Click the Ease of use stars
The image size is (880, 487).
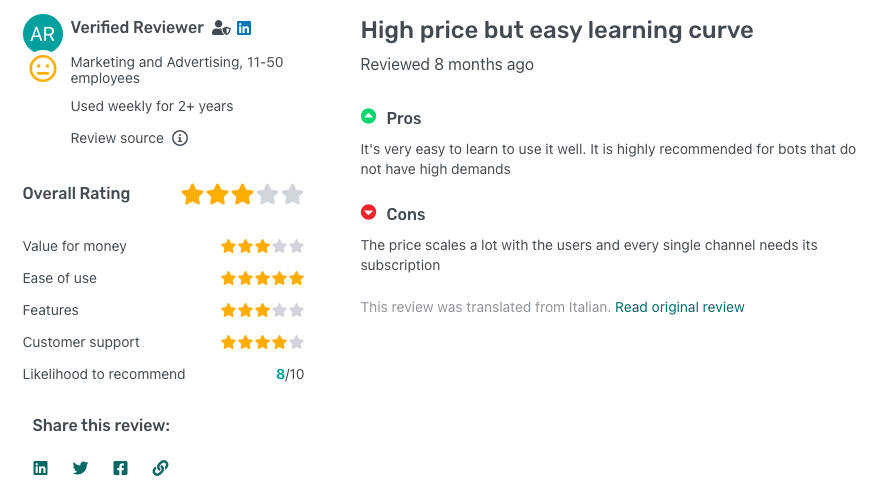(x=262, y=278)
